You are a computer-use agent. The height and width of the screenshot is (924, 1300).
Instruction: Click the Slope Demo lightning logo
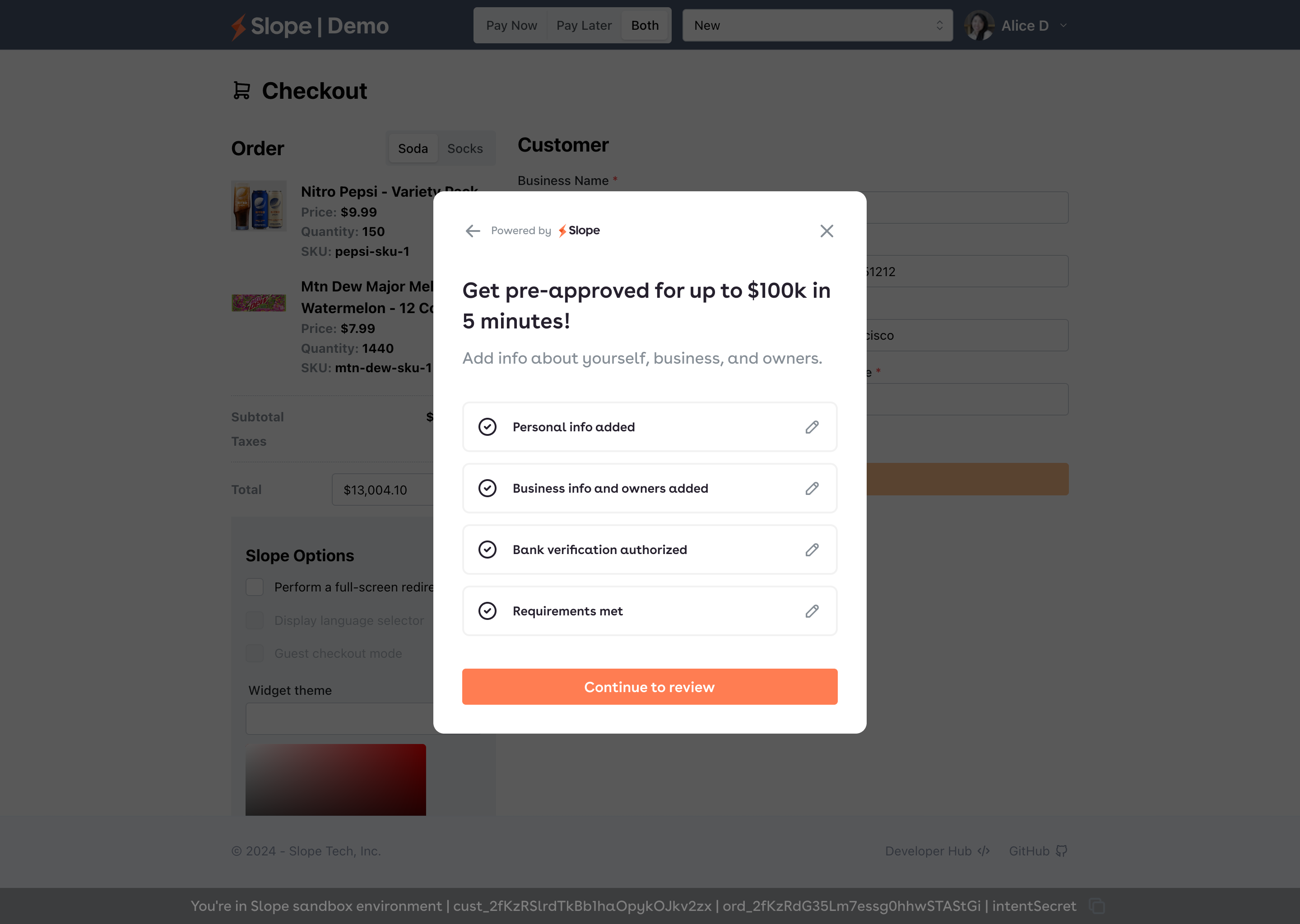pos(238,26)
